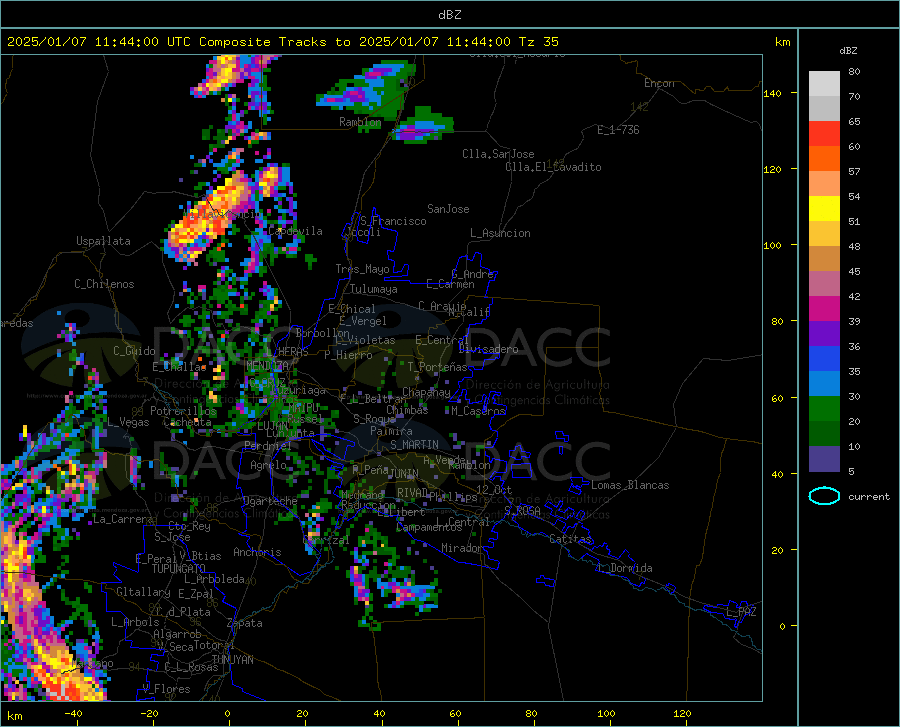Select the 'Clla.SanJose' map label

pyautogui.click(x=498, y=154)
